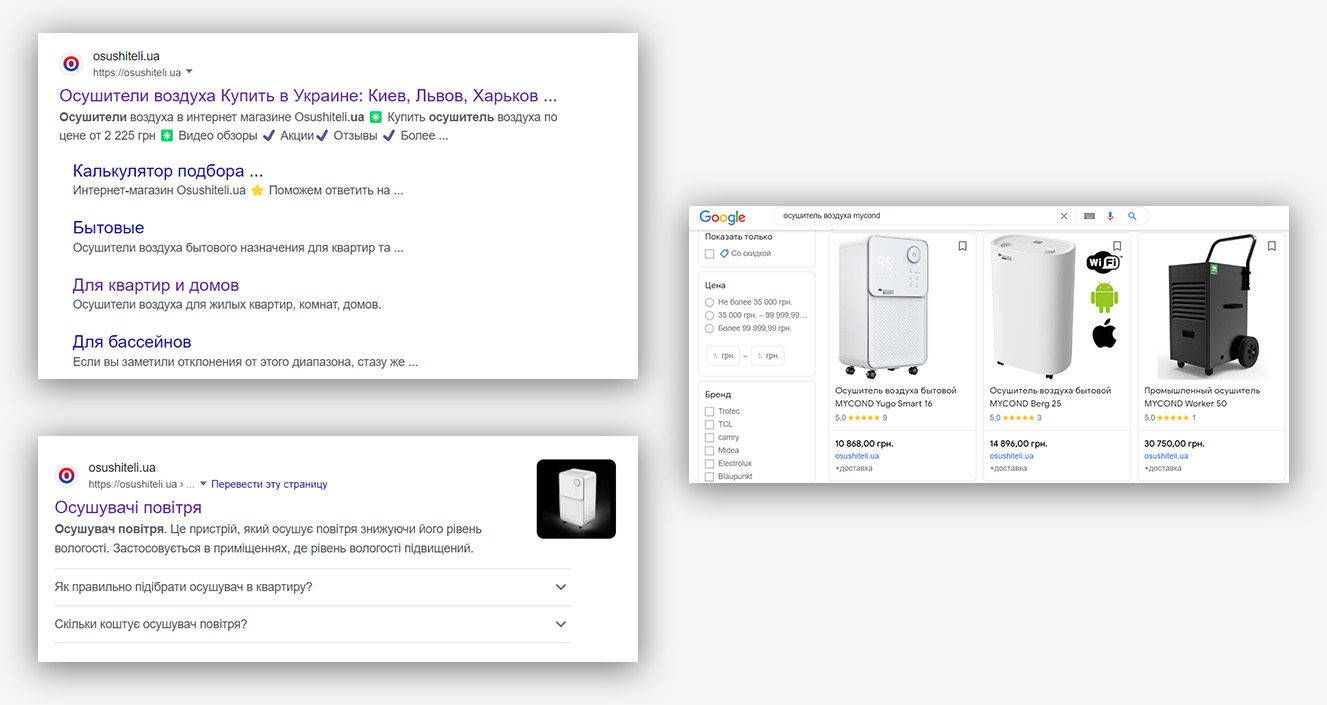
Task: Bookmark the MYCOND Yugo Smart 16 card
Action: click(x=962, y=246)
